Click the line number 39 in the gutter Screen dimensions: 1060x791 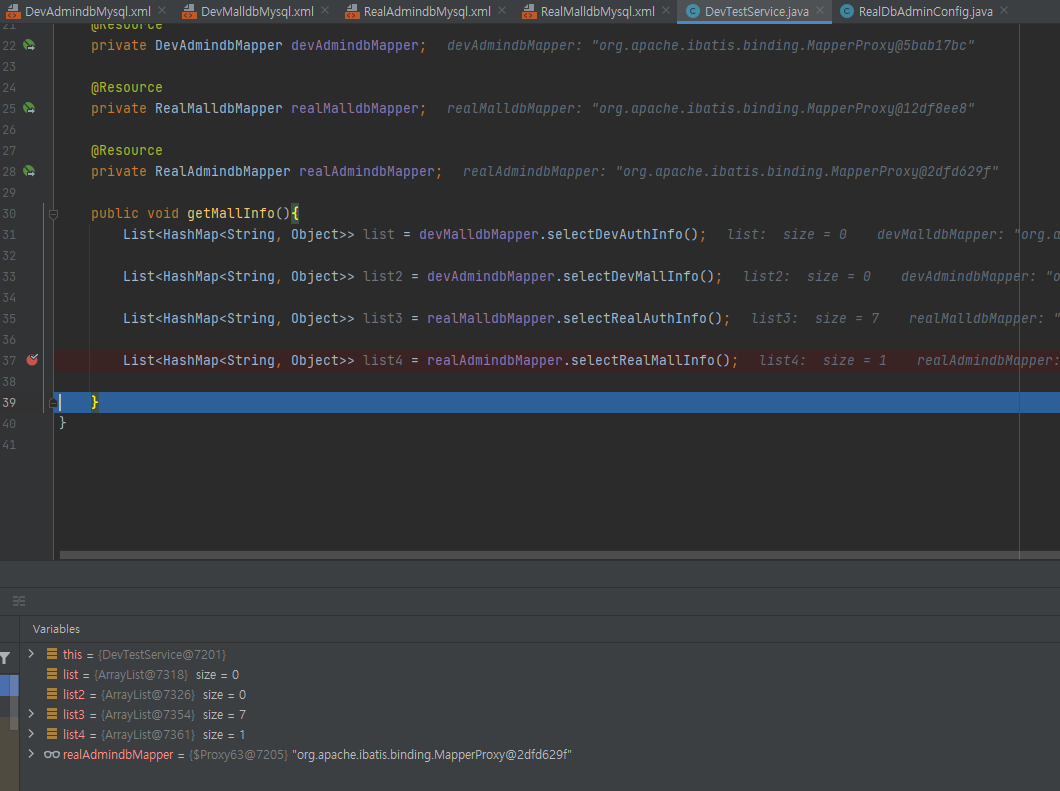[x=9, y=402]
